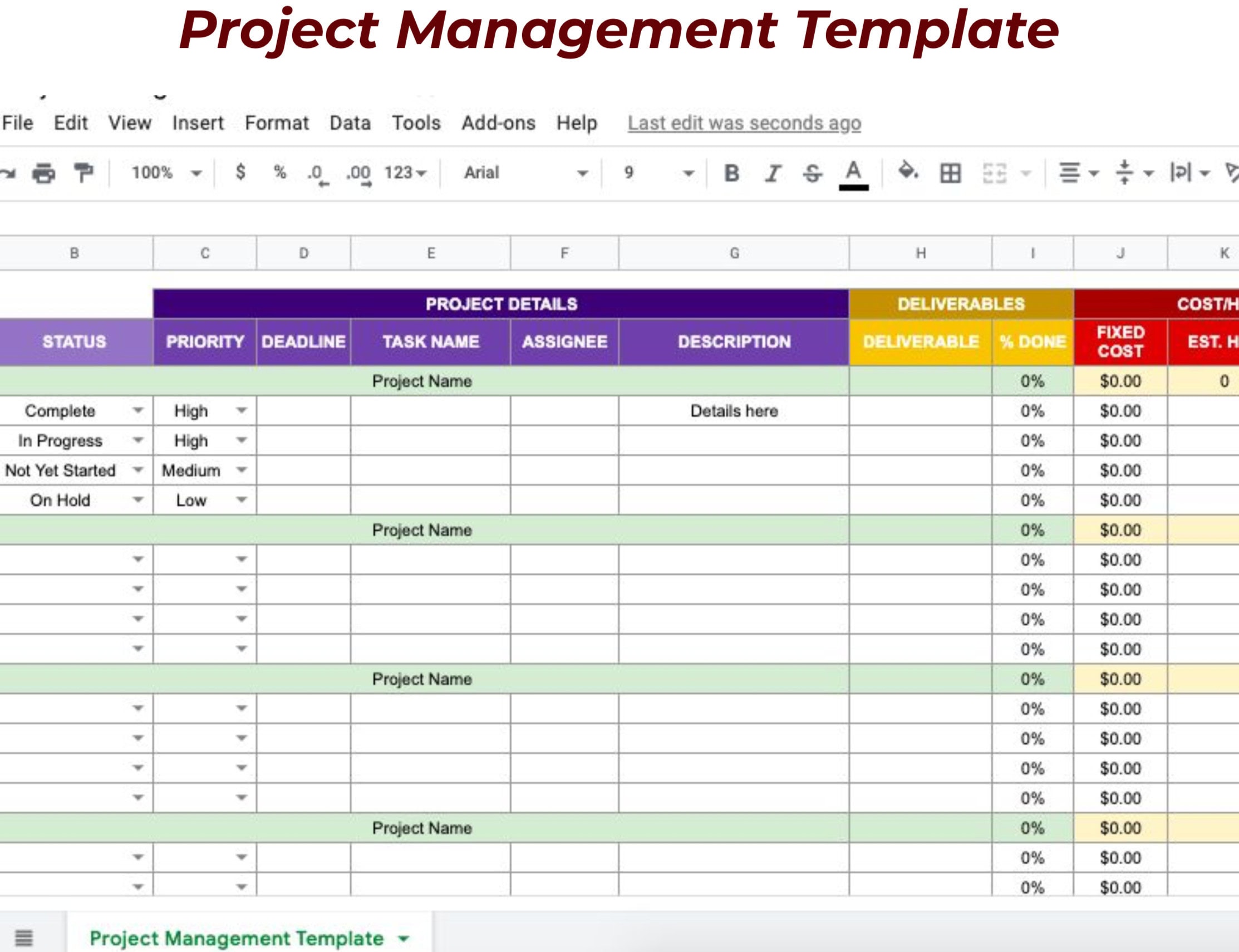Open the Complete status dropdown arrow
Image resolution: width=1239 pixels, height=952 pixels.
coord(137,410)
